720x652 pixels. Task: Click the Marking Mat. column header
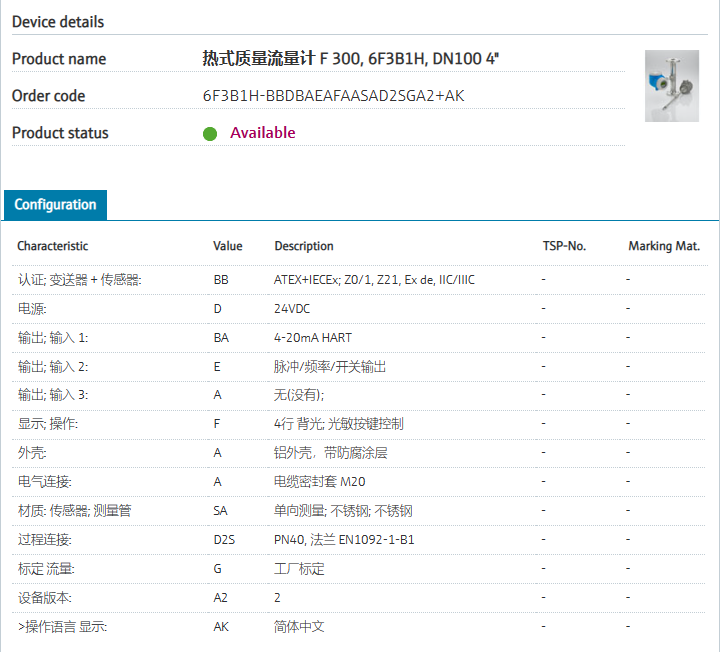coord(664,246)
